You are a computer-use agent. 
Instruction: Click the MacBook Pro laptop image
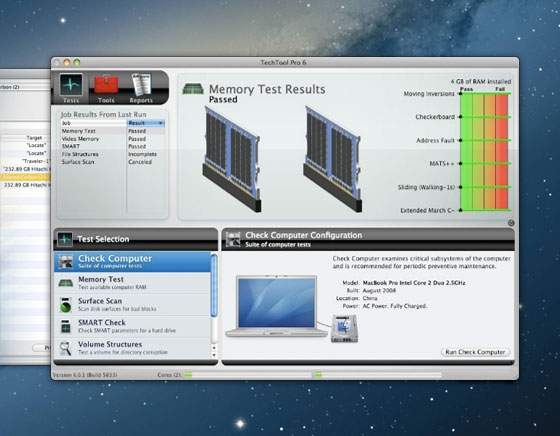(276, 306)
